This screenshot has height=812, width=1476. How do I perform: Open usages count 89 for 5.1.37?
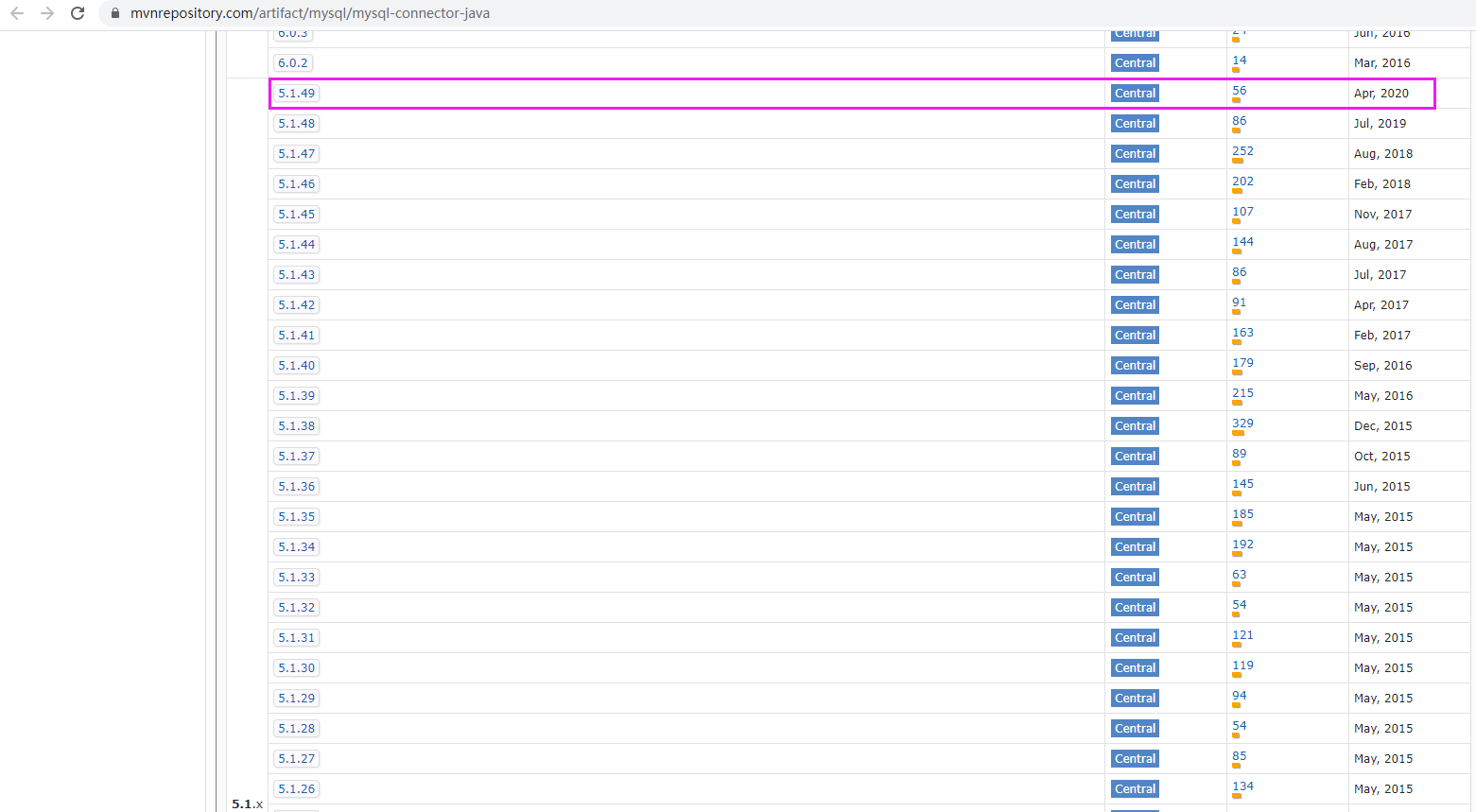coord(1240,454)
